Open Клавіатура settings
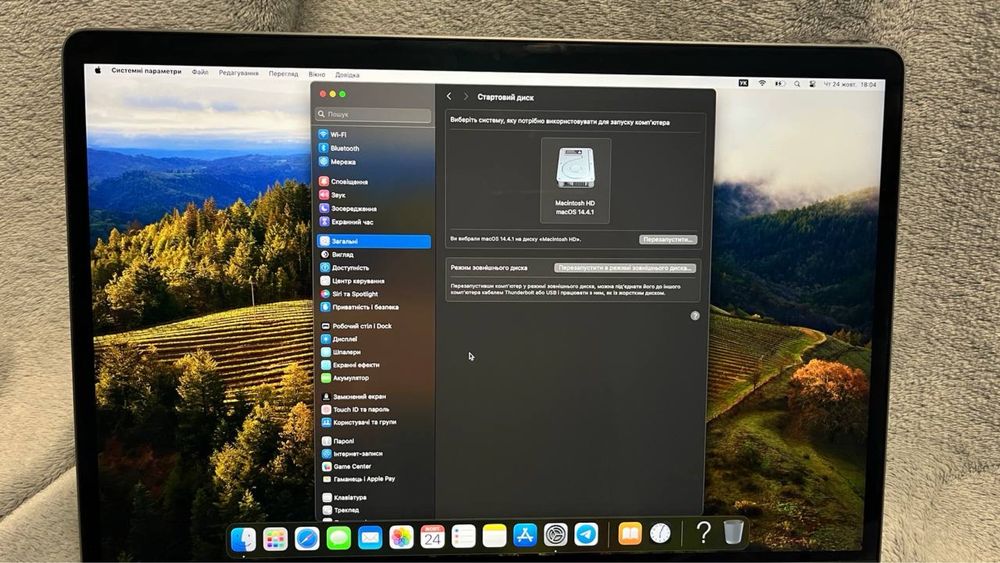 [374, 497]
